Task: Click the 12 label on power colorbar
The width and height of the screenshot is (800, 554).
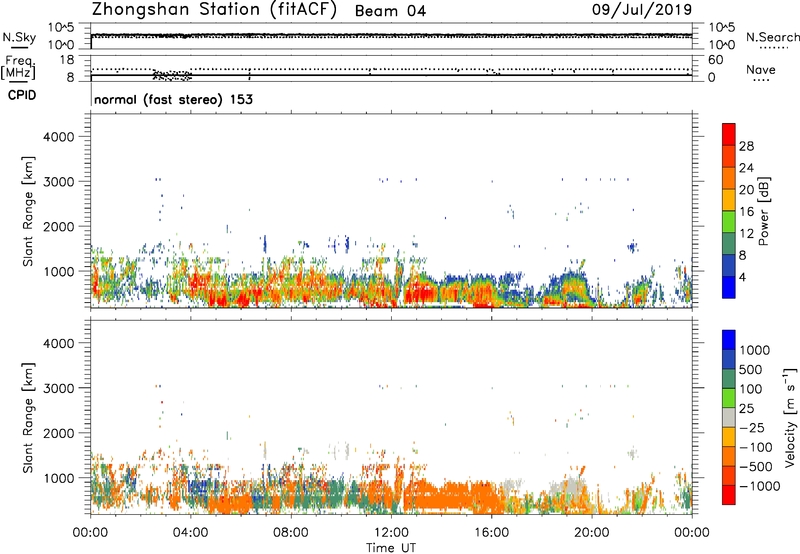Action: tap(746, 234)
